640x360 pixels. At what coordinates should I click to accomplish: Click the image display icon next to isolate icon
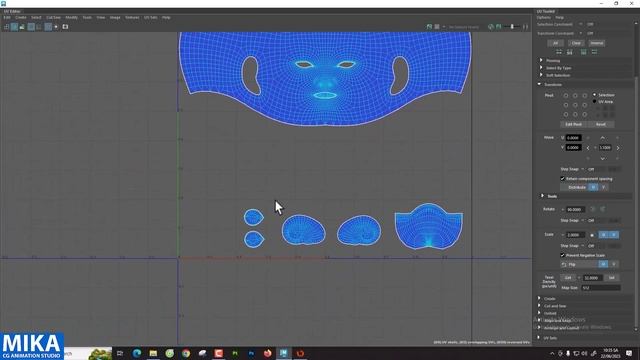pyautogui.click(x=437, y=27)
